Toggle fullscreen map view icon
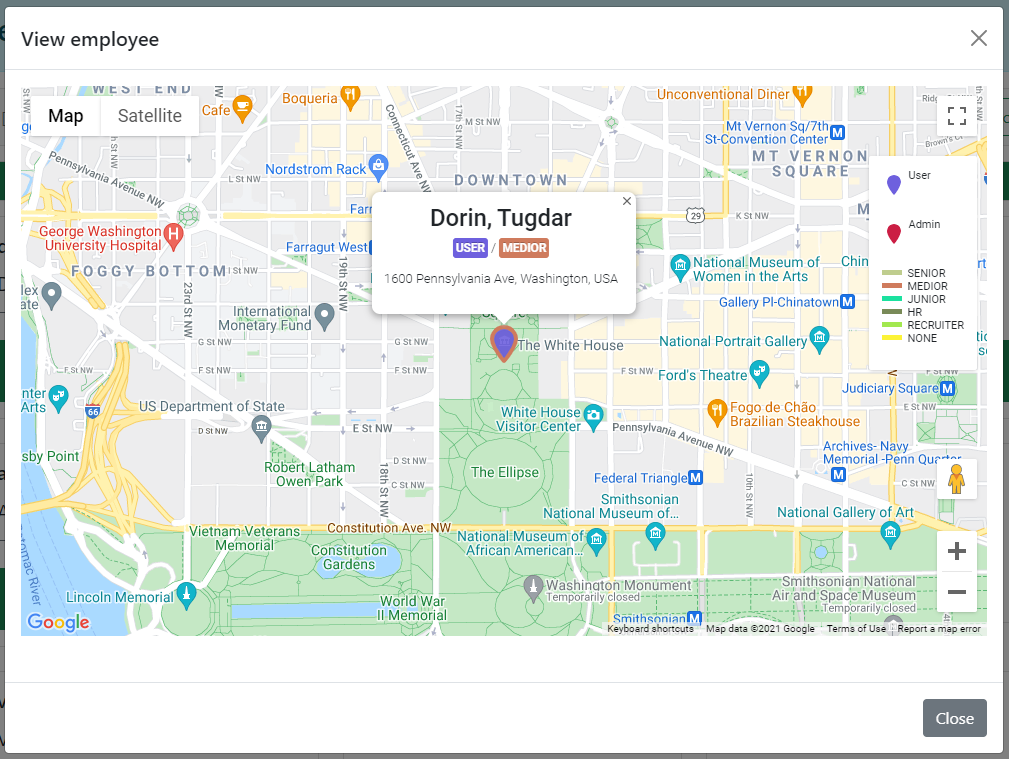Screen dimensions: 1009x759 point(956,117)
